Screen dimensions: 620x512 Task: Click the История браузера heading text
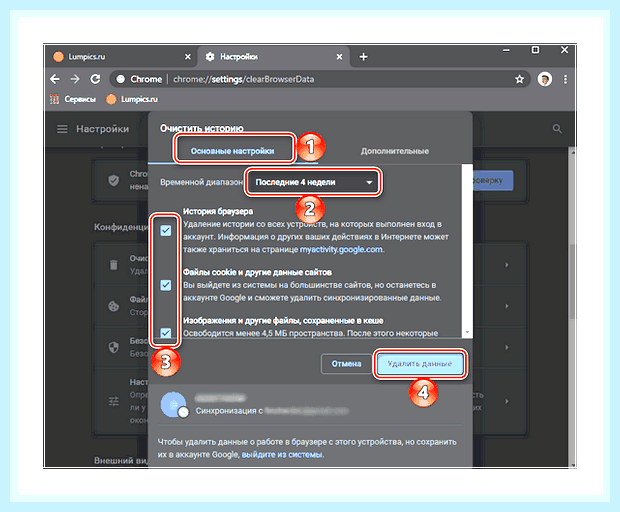[218, 212]
